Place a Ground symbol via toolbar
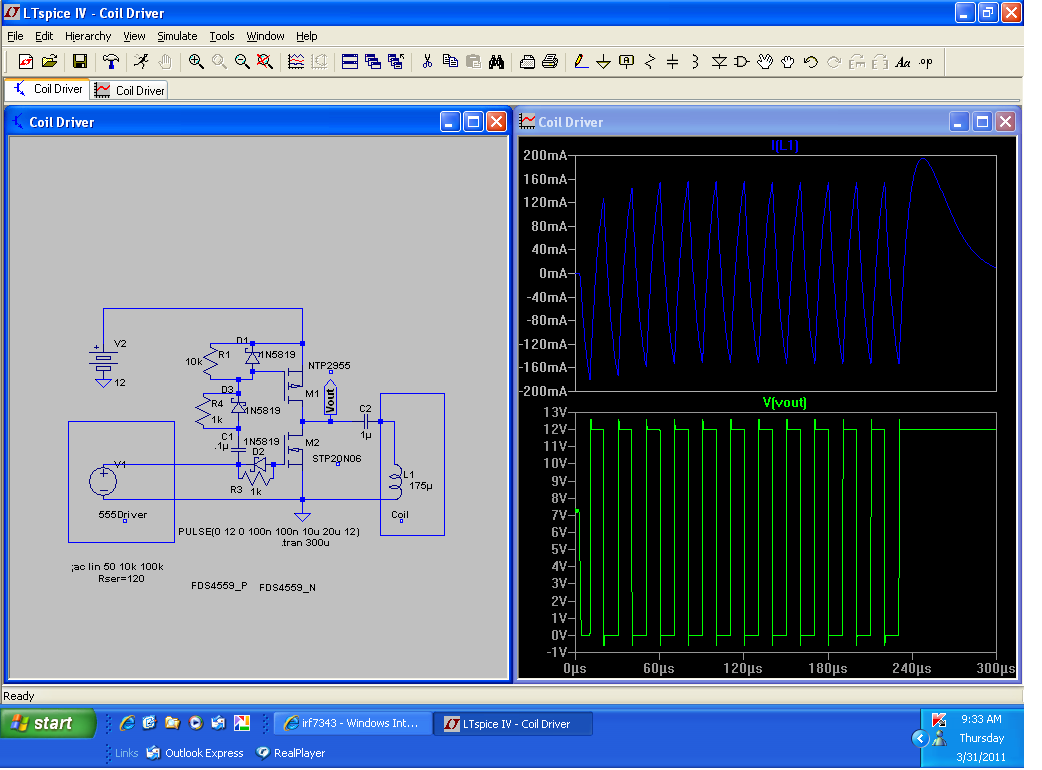The width and height of the screenshot is (1042, 770). coord(603,62)
